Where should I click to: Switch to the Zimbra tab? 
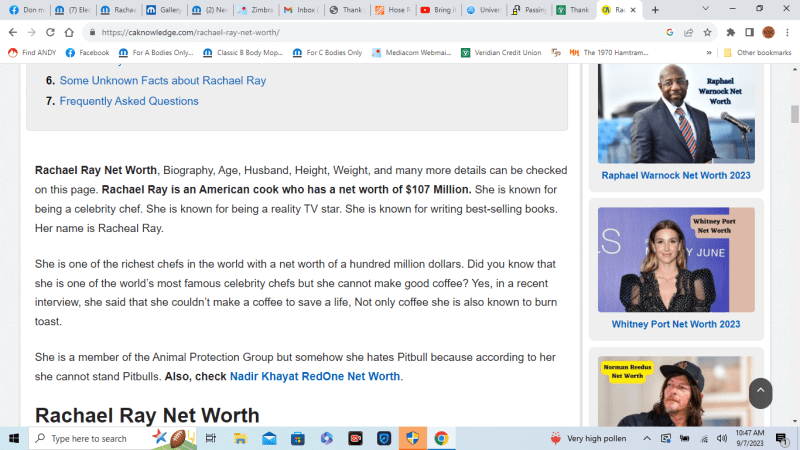[257, 10]
